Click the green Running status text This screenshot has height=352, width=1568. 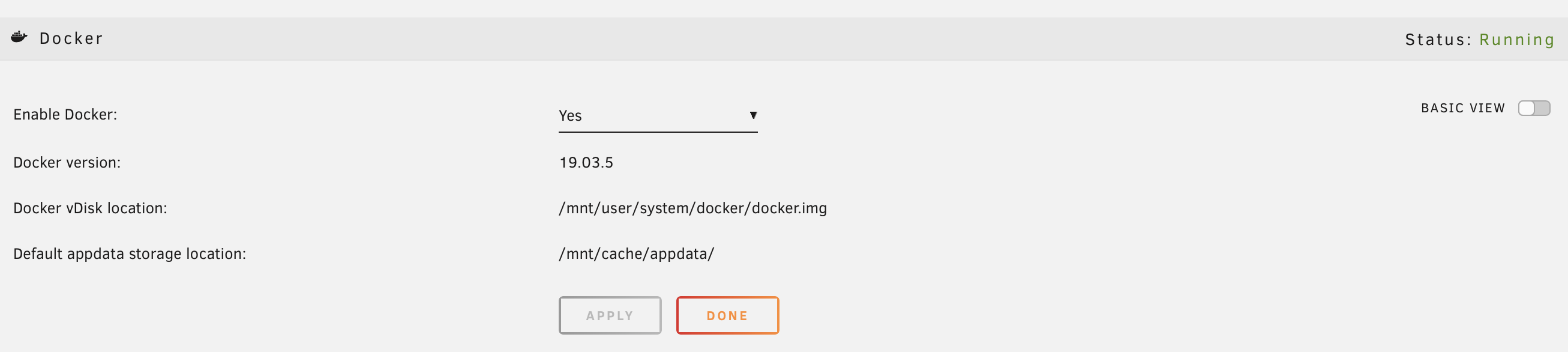[x=1516, y=40]
